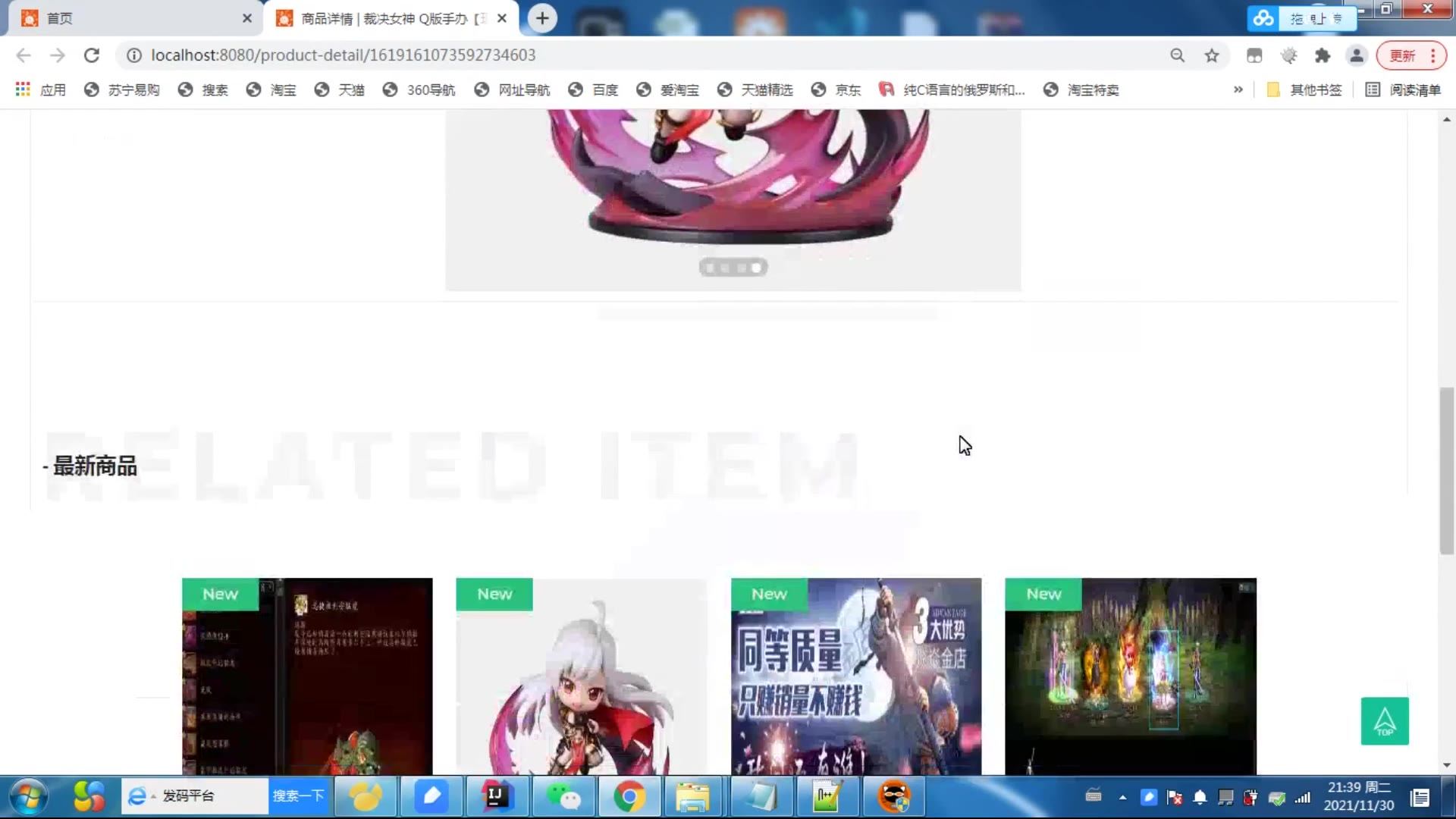Click the green back-to-top button
The width and height of the screenshot is (1456, 819).
(1385, 721)
